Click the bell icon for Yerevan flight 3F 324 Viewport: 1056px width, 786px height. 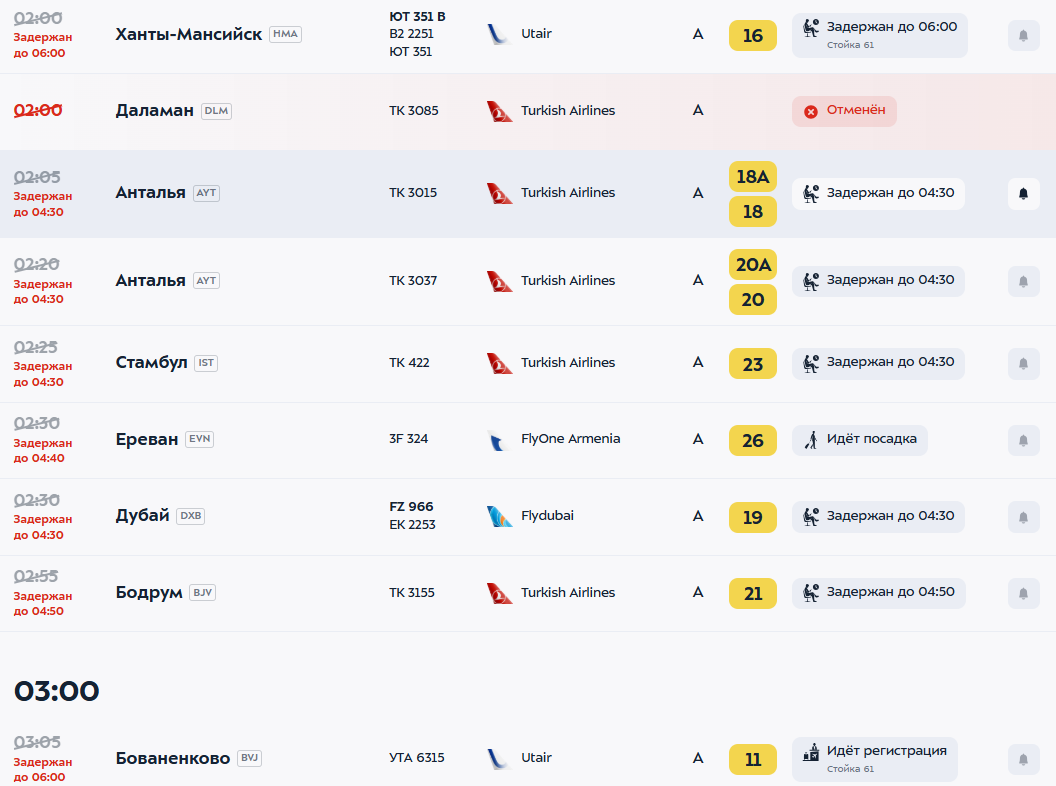coord(1024,440)
